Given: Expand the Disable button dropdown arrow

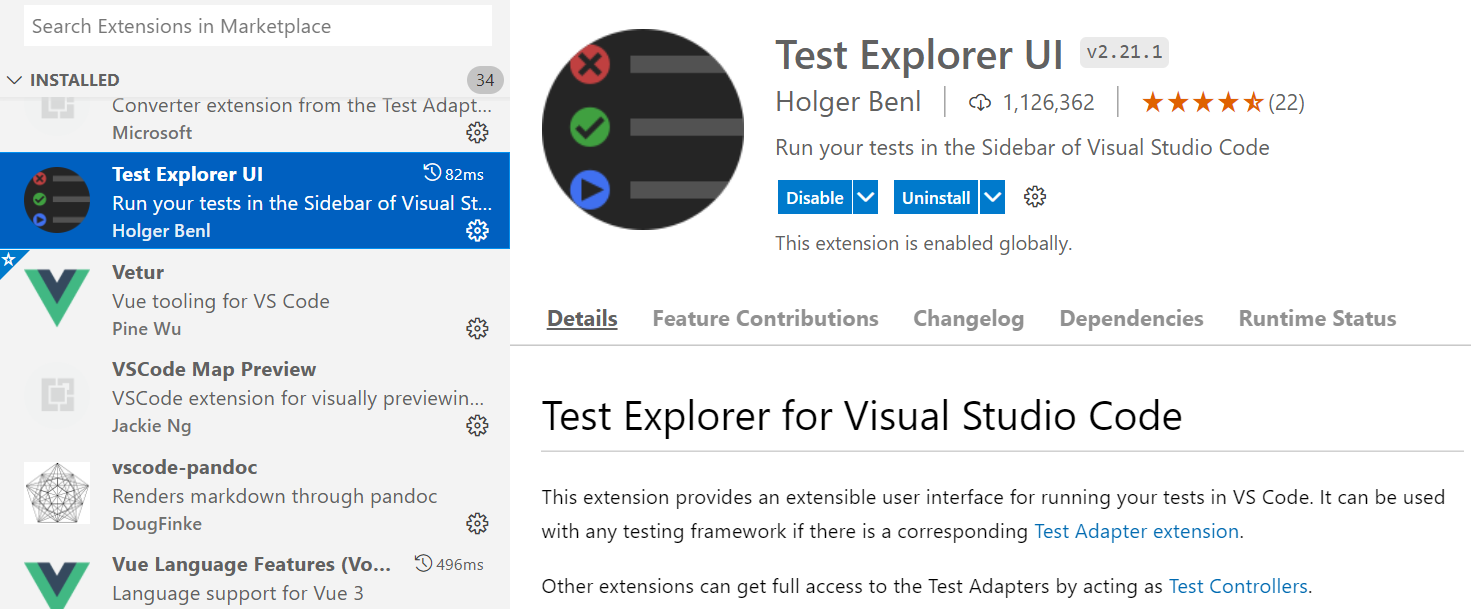Looking at the screenshot, I should [x=866, y=196].
